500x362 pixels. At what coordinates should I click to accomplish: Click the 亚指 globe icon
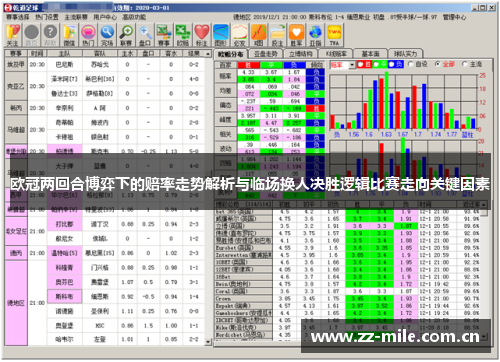coord(315,35)
